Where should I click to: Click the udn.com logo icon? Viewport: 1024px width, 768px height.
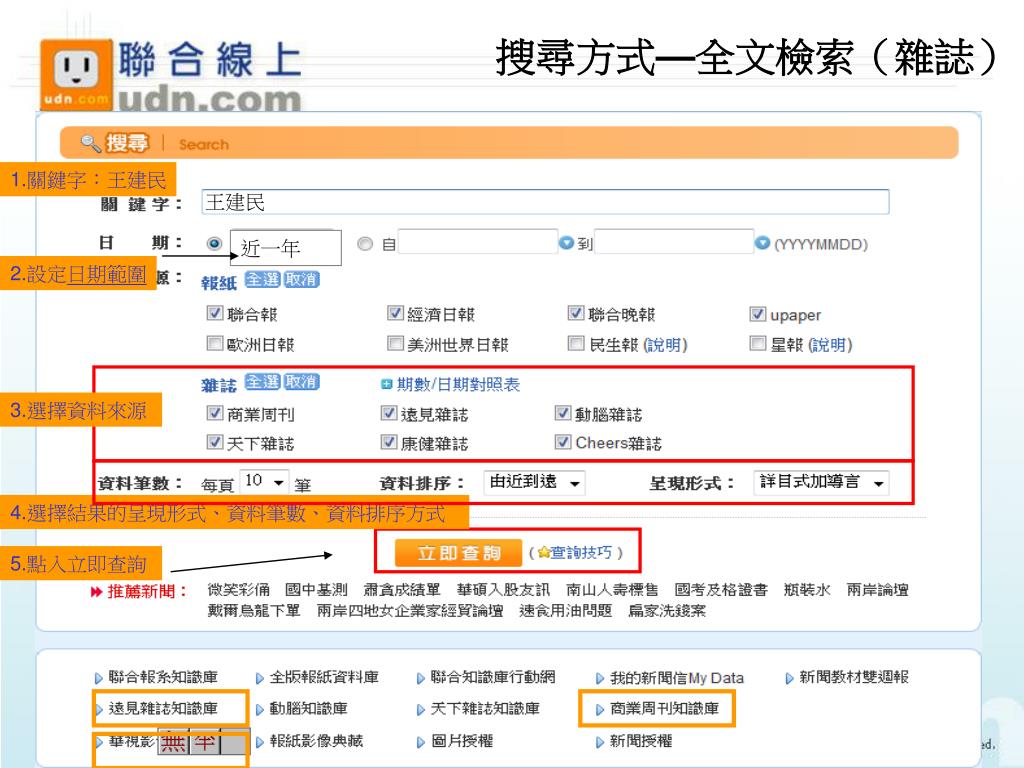coord(76,73)
